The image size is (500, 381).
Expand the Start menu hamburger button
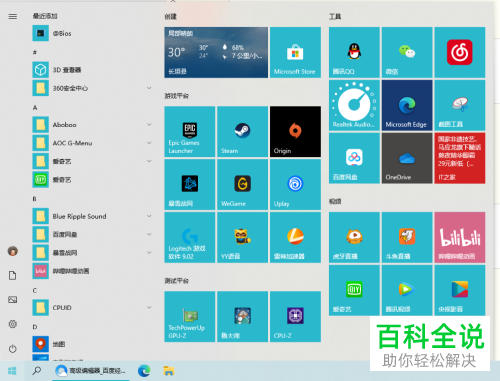click(13, 16)
